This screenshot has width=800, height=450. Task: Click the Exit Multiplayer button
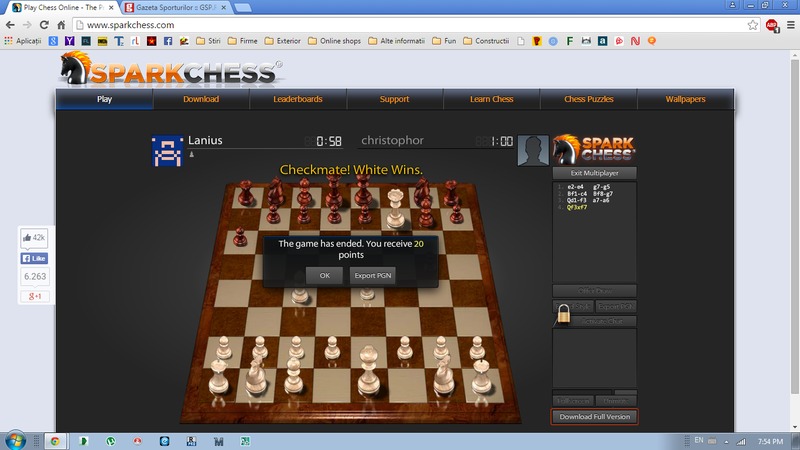594,173
